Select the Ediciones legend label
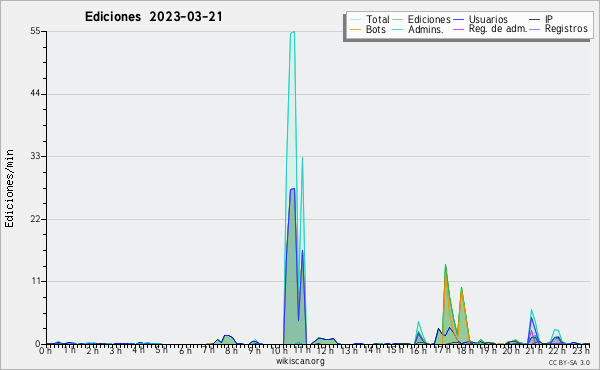Screen dimensions: 600x370 [429, 19]
